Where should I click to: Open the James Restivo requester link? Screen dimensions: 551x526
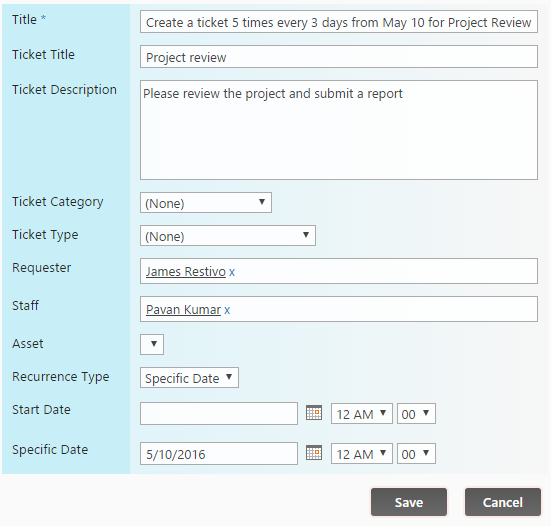(x=186, y=272)
